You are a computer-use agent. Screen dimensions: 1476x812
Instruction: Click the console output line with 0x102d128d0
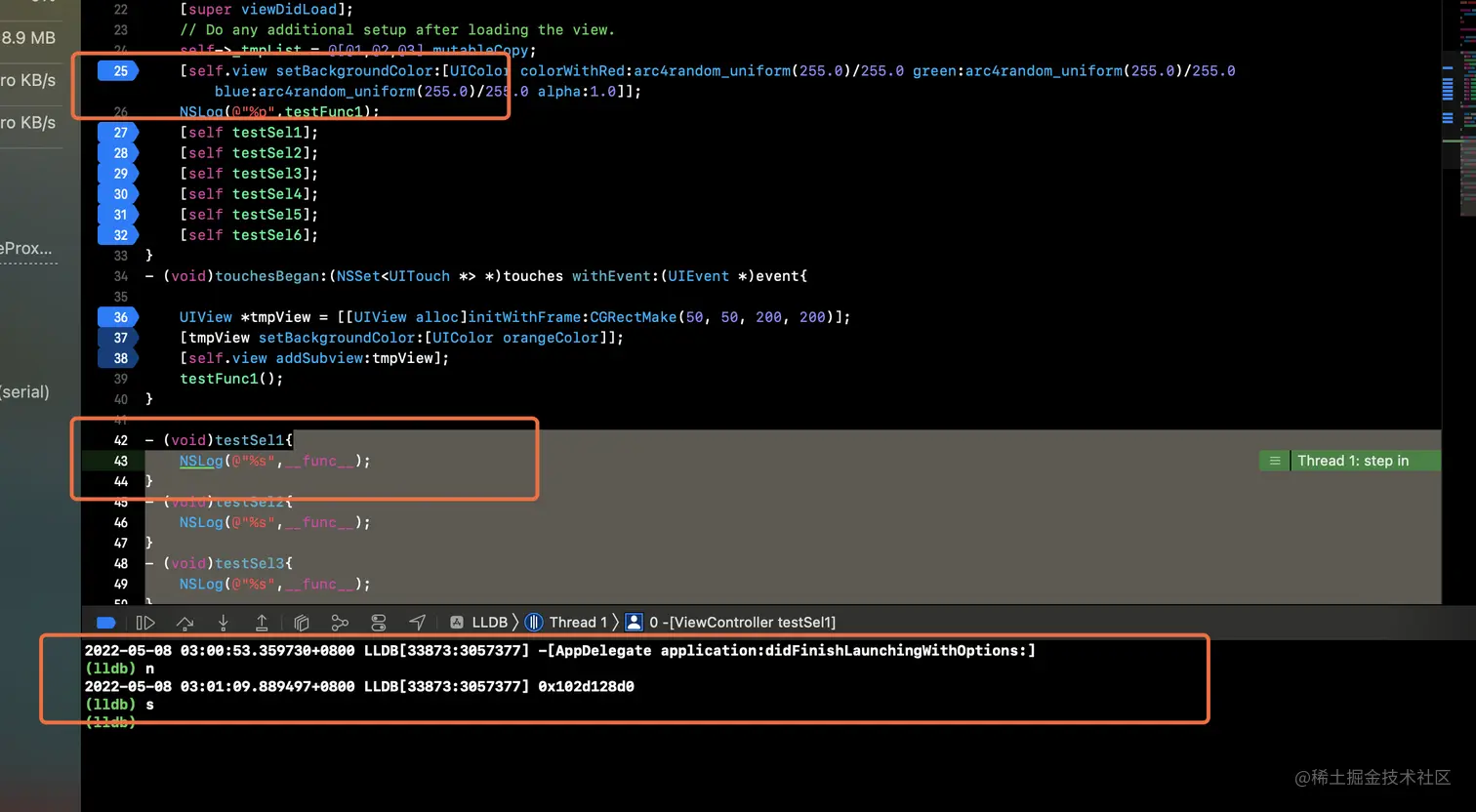click(359, 687)
